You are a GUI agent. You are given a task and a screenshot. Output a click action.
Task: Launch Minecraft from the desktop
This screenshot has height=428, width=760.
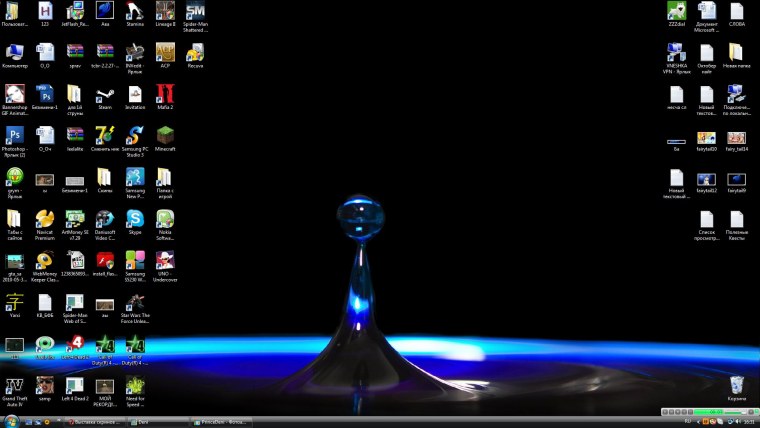point(165,135)
